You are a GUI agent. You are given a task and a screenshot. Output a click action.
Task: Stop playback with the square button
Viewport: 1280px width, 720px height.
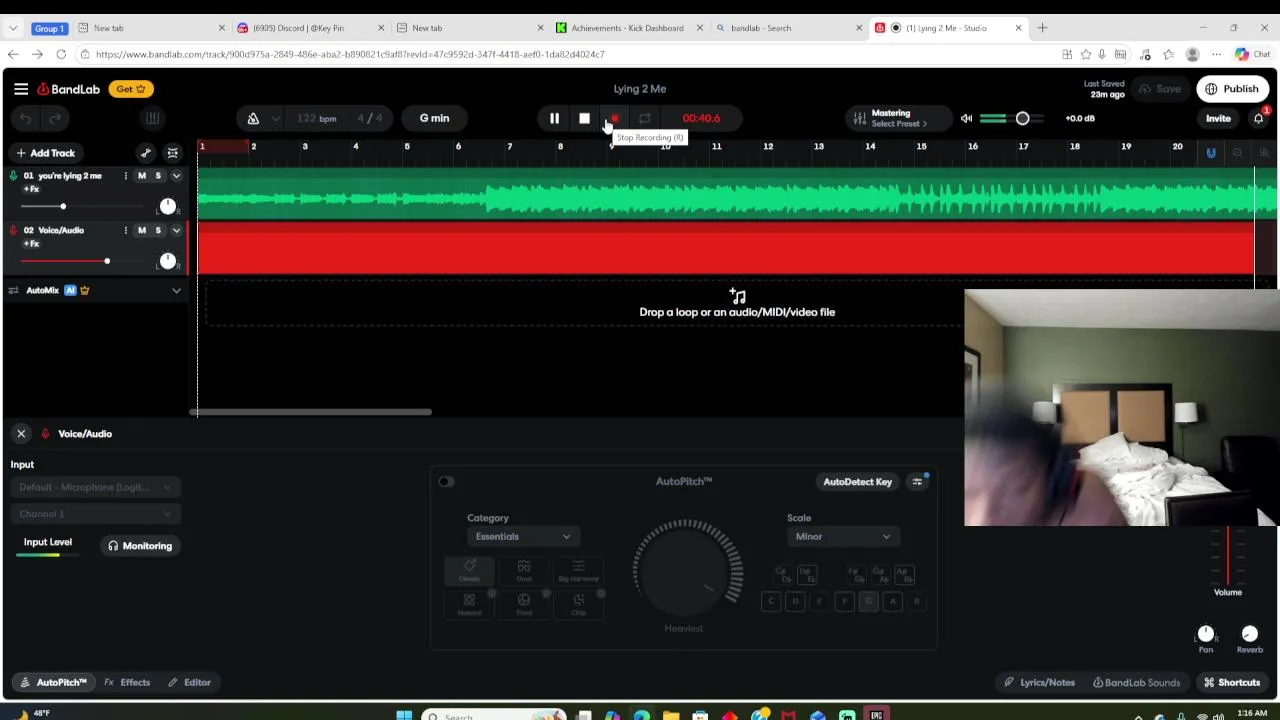coord(584,119)
